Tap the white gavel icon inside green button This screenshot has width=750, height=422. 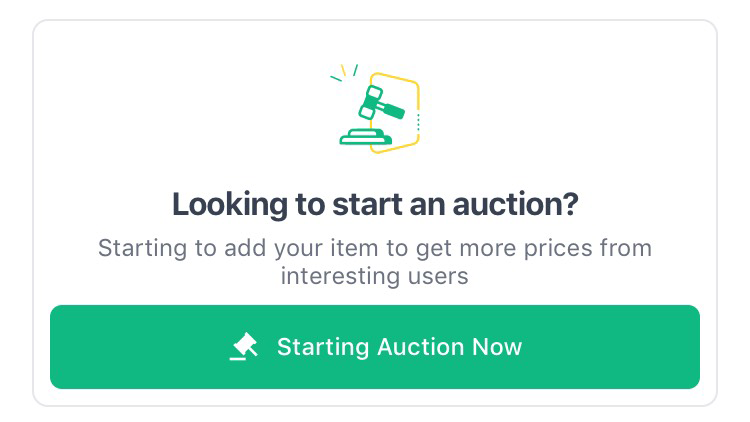click(x=244, y=346)
